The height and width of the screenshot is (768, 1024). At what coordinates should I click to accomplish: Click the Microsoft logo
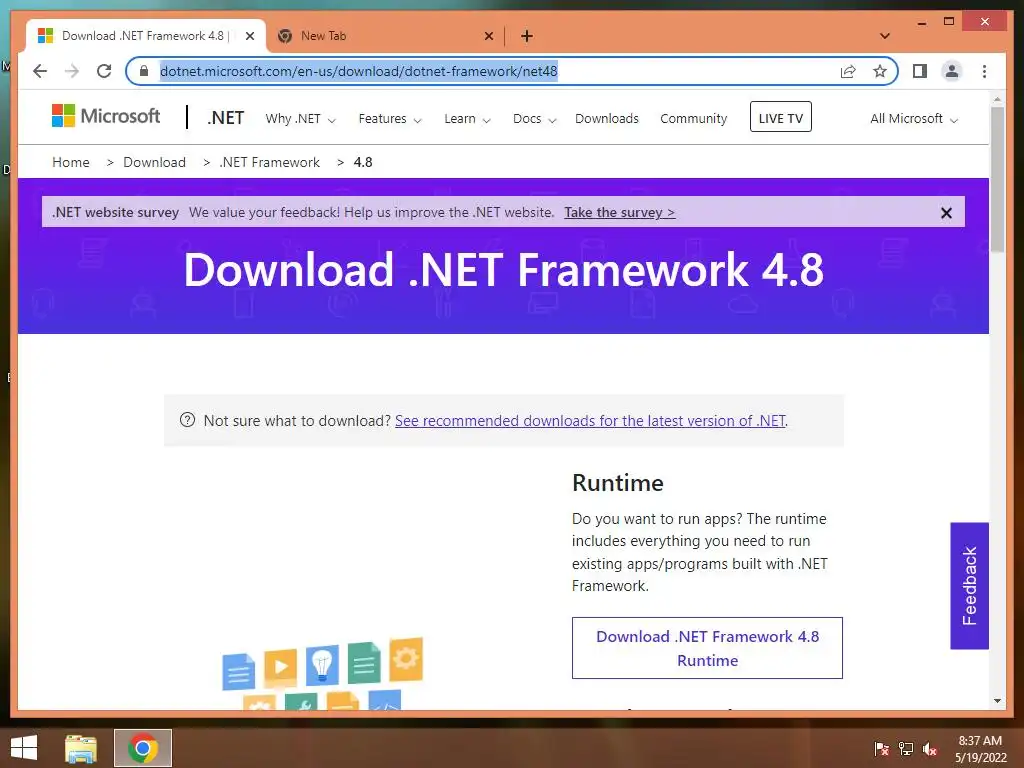tap(106, 116)
